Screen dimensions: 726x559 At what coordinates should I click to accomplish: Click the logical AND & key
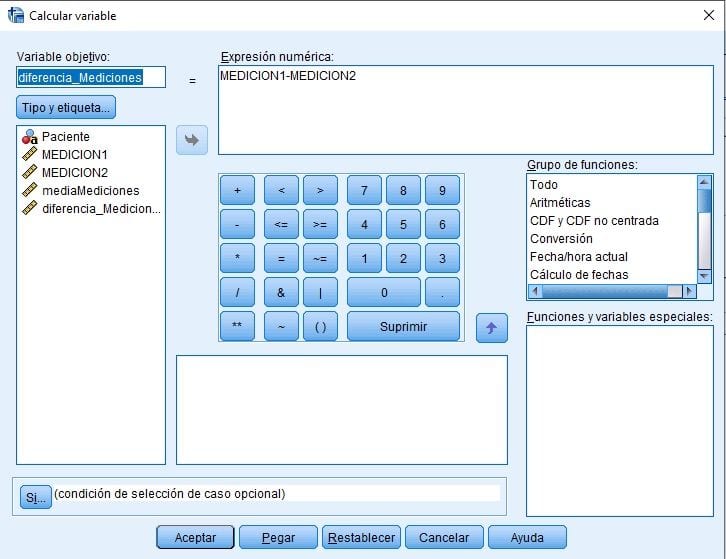click(281, 293)
